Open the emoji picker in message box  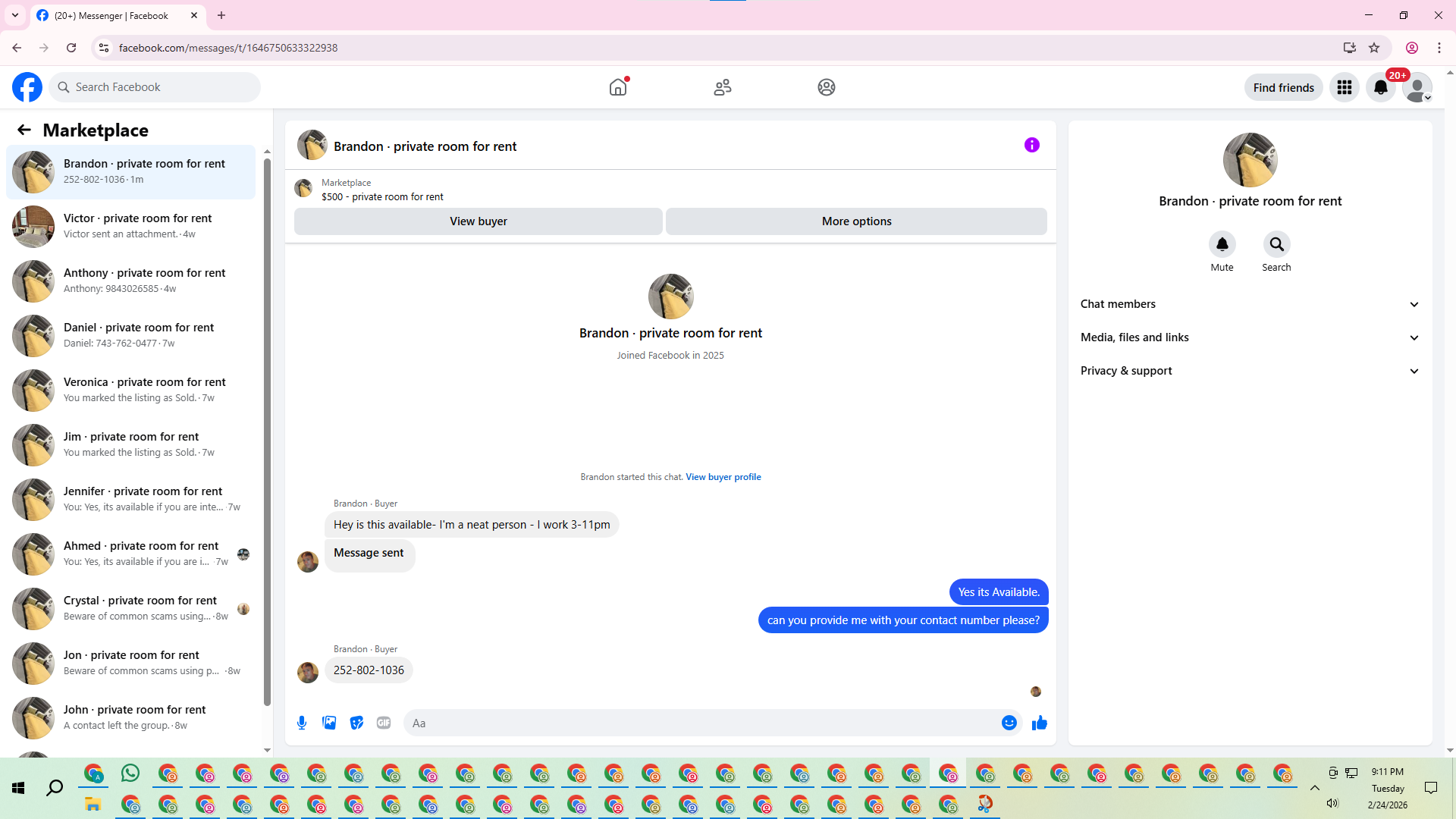pos(1009,723)
